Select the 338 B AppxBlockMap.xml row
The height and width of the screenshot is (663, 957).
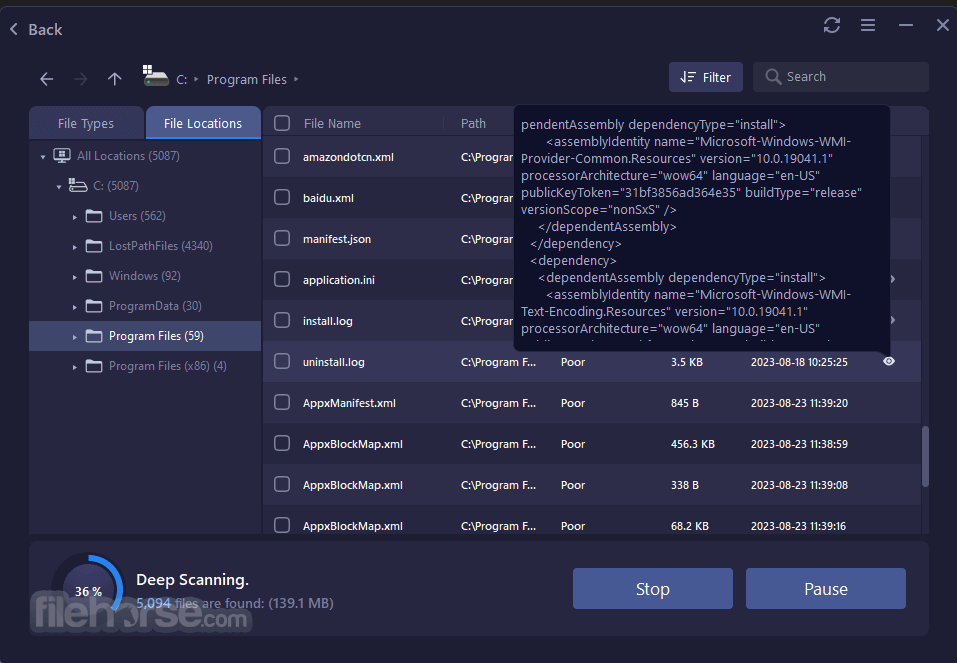point(591,485)
